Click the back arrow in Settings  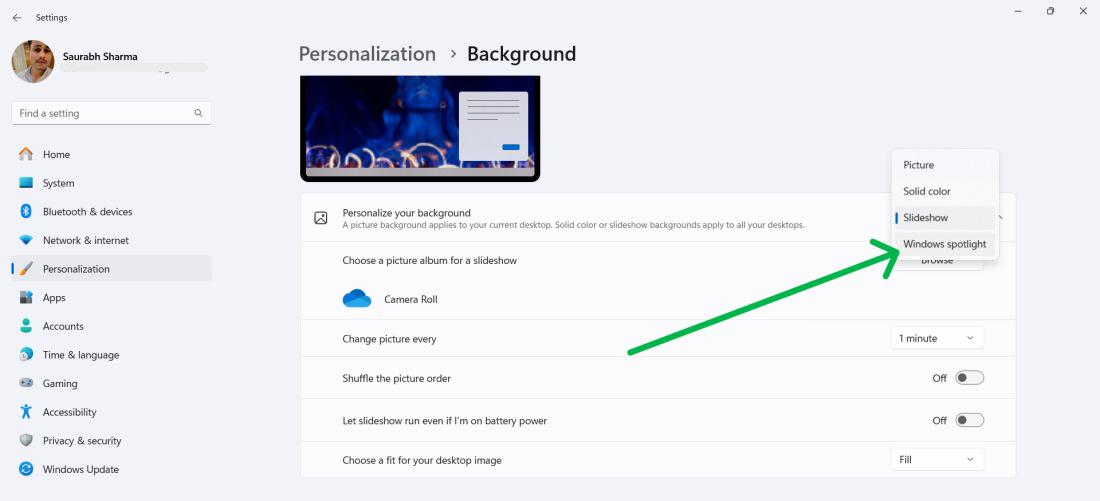[17, 18]
